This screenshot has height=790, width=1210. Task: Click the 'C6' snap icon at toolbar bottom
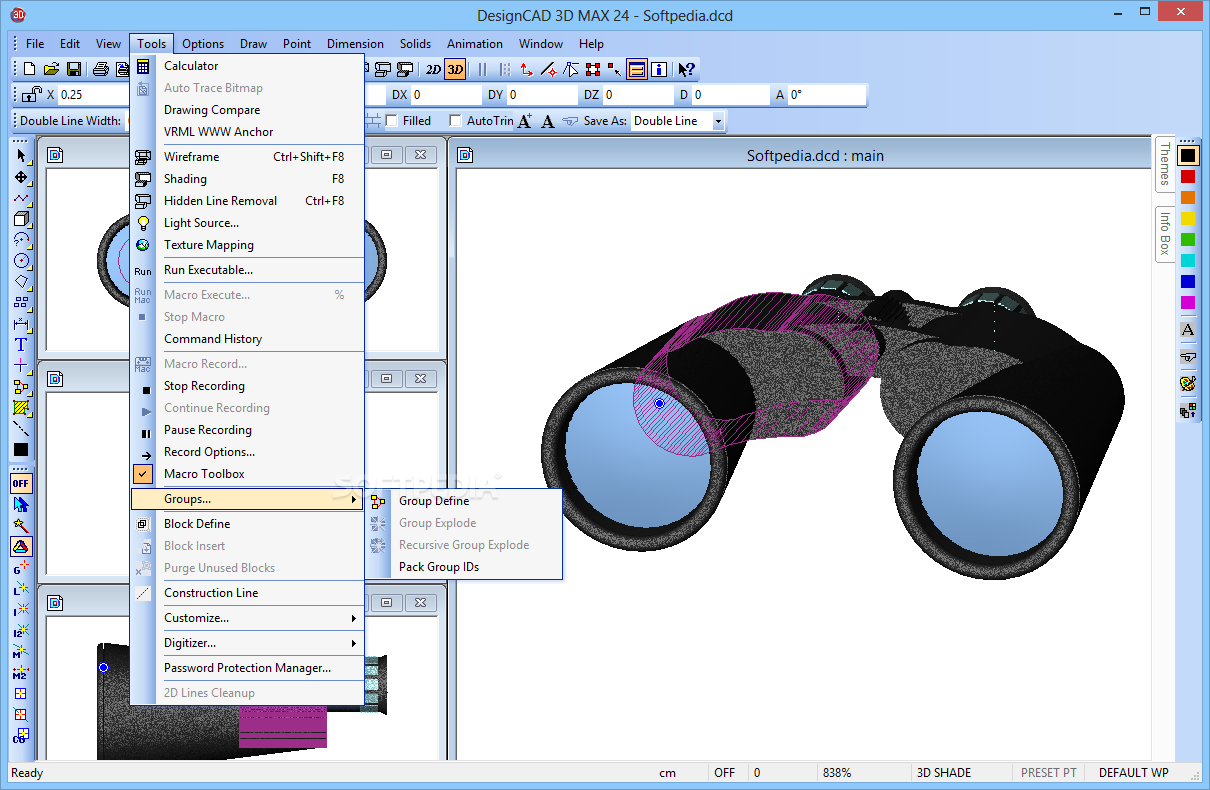click(21, 736)
